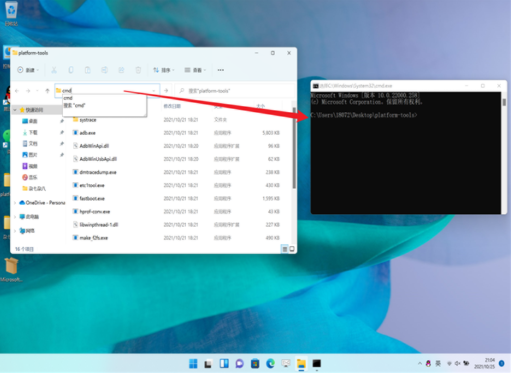Select Downloads in the Quick access sidebar
The width and height of the screenshot is (511, 374).
33,132
